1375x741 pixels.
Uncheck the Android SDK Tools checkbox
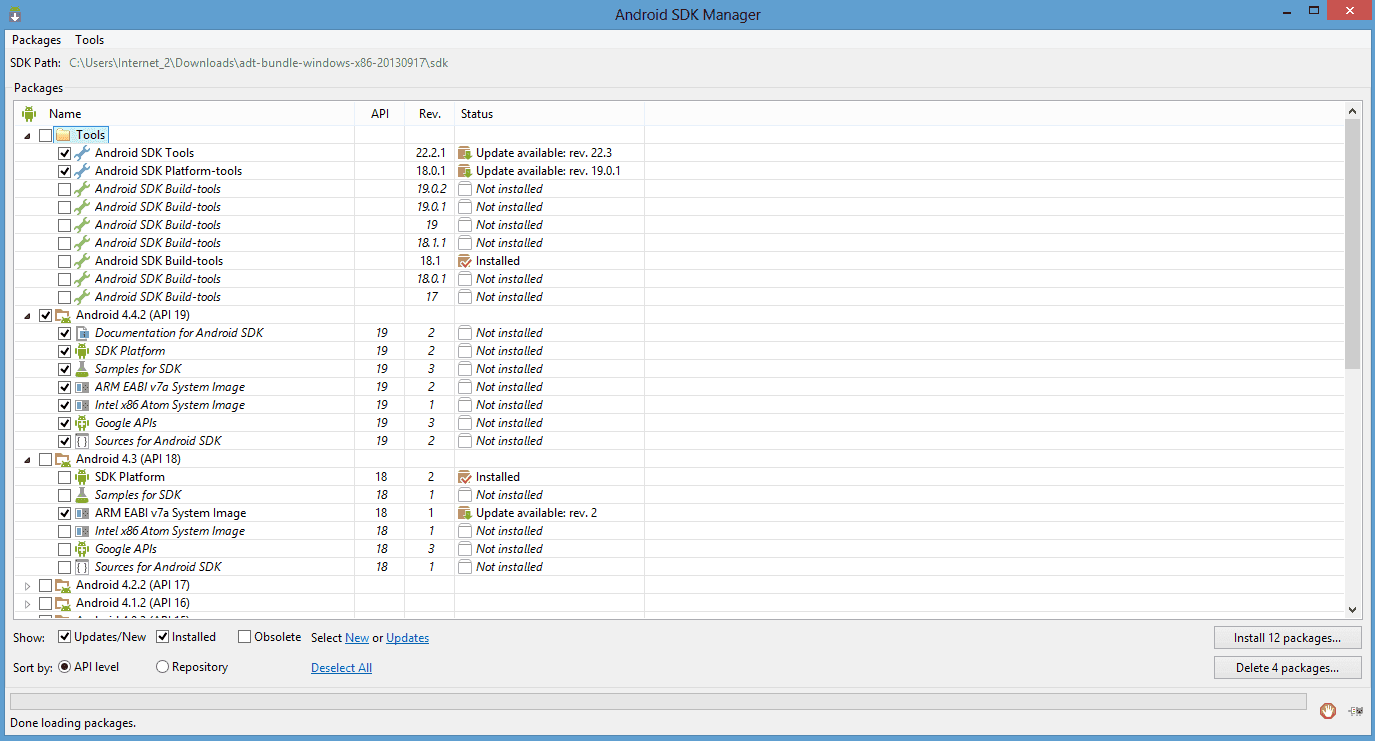pos(64,153)
